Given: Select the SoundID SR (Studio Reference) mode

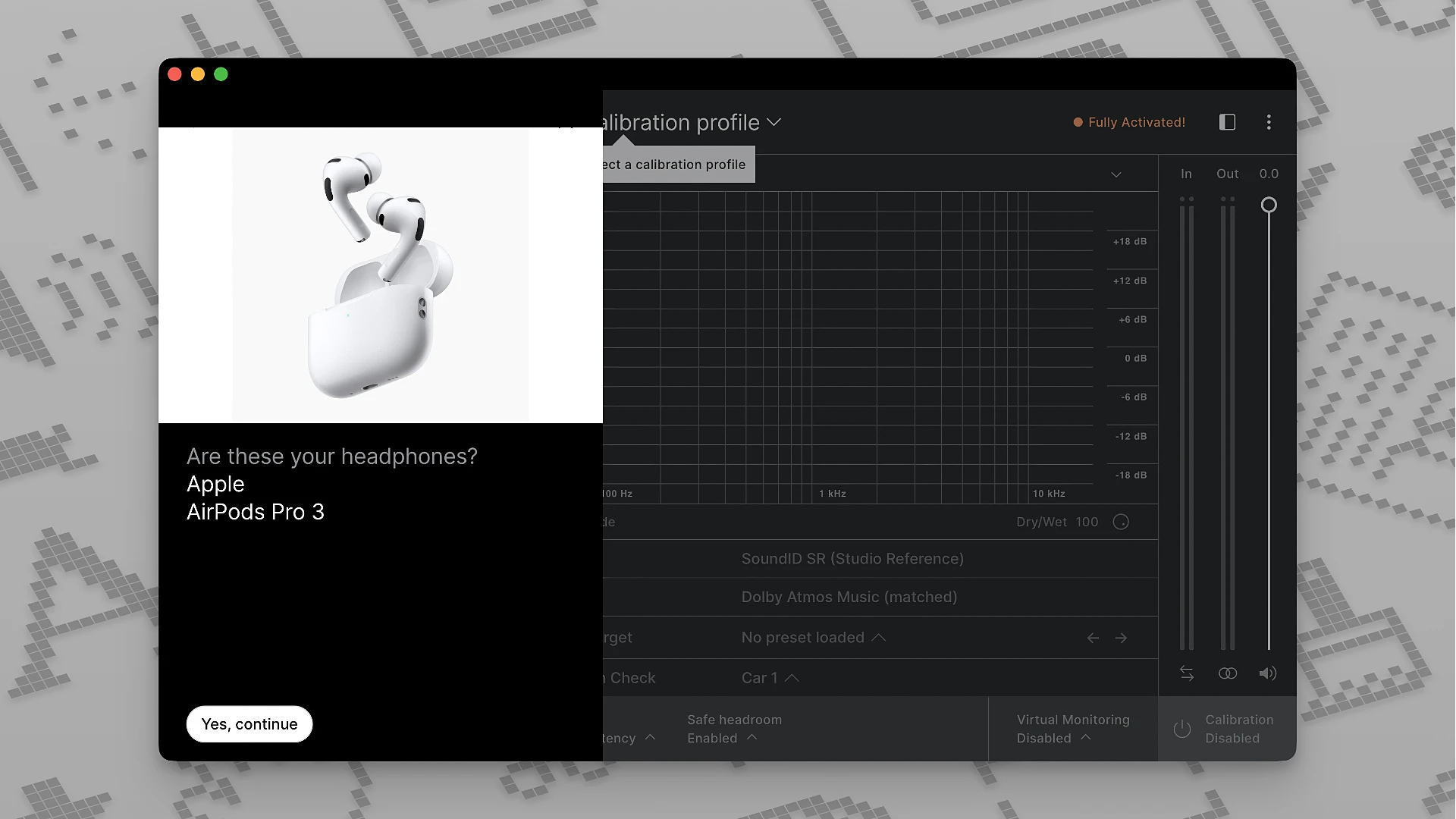Looking at the screenshot, I should click(x=852, y=559).
